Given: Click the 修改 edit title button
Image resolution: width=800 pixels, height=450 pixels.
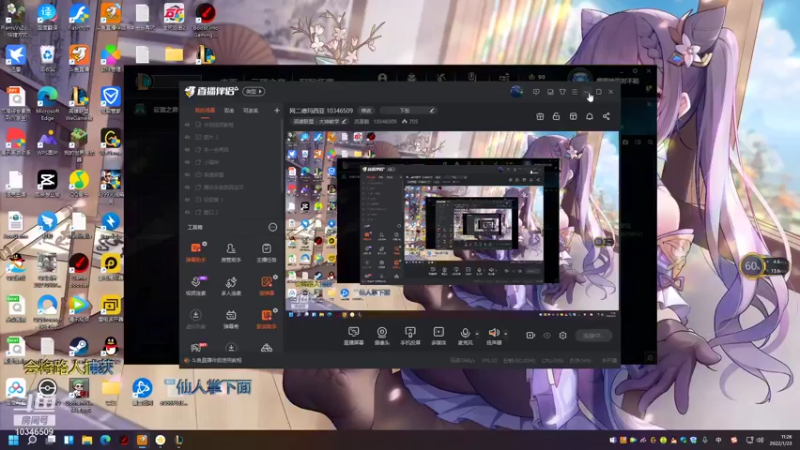Looking at the screenshot, I should click(366, 110).
